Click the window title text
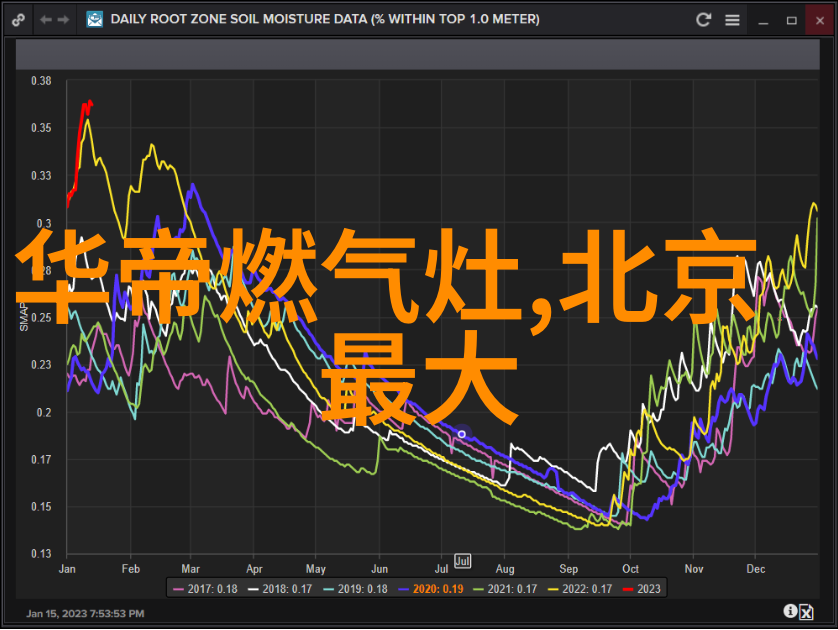838x630 pixels. click(x=325, y=19)
